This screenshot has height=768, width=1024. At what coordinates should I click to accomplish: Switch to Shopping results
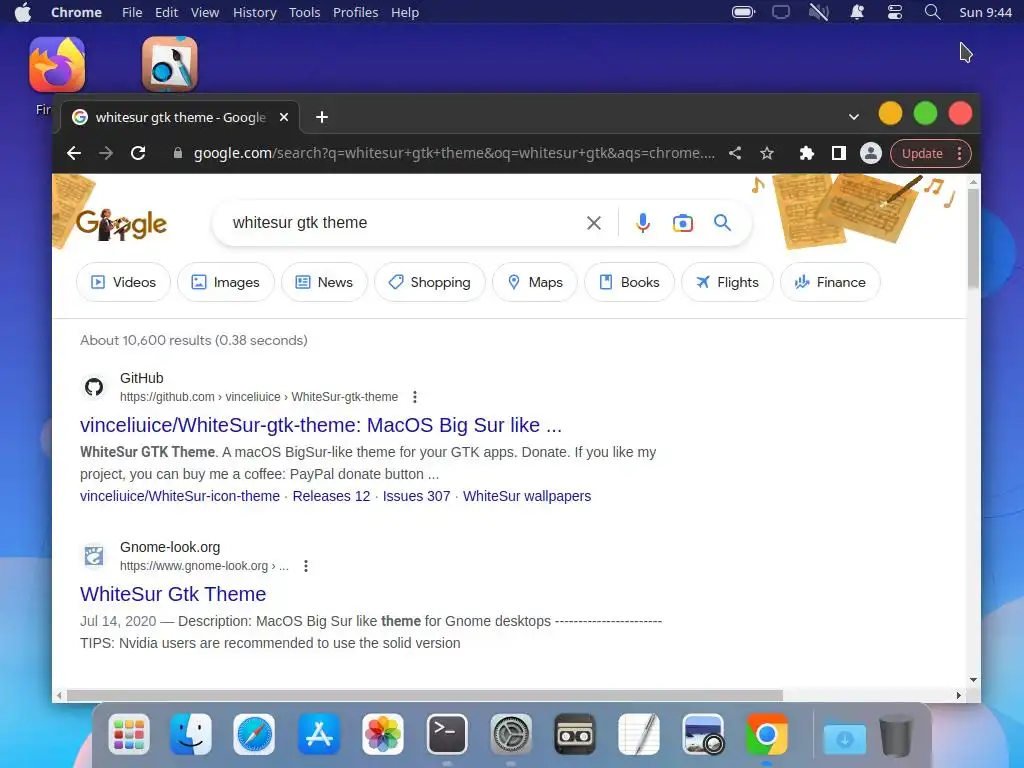(x=430, y=282)
